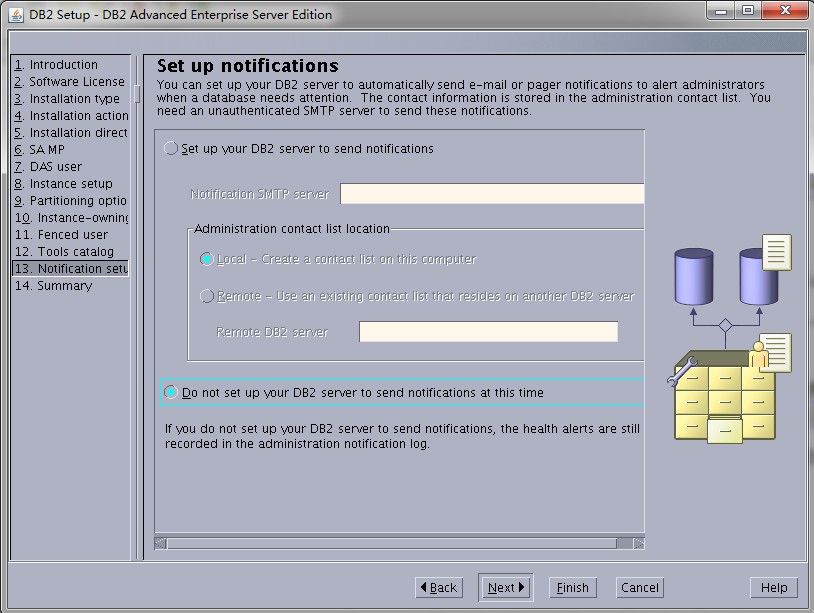
Task: Open step 12 Tools catalog
Action: [x=64, y=252]
